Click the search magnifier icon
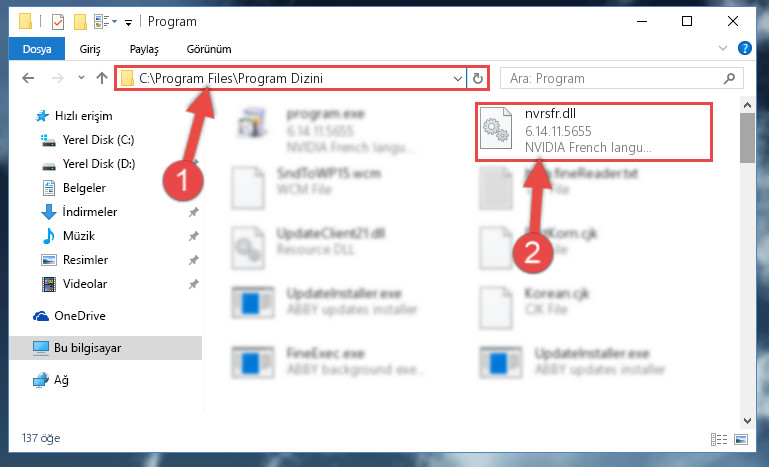The width and height of the screenshot is (769, 467). (x=729, y=78)
